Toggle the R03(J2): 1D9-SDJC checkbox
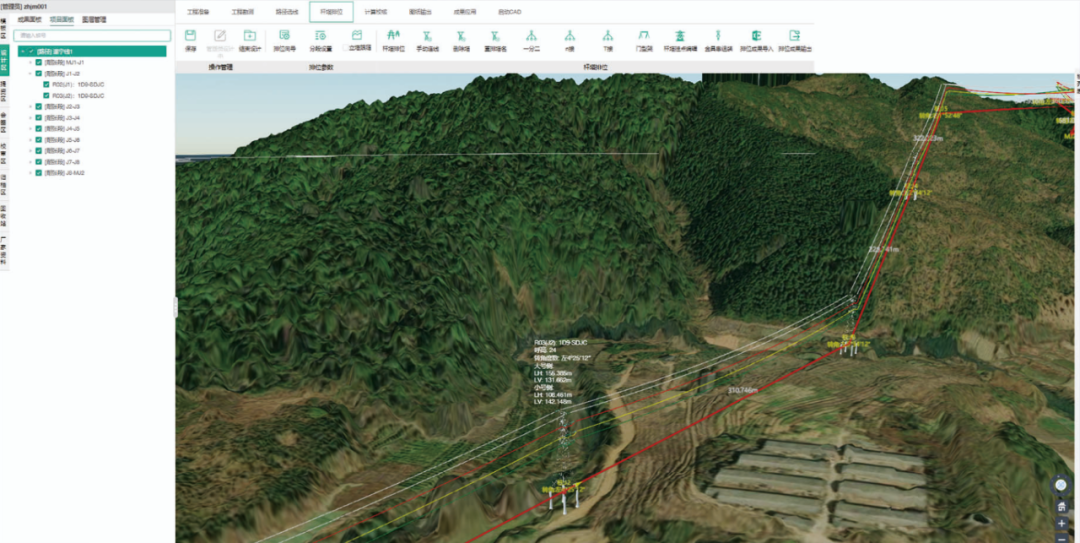 (x=47, y=96)
